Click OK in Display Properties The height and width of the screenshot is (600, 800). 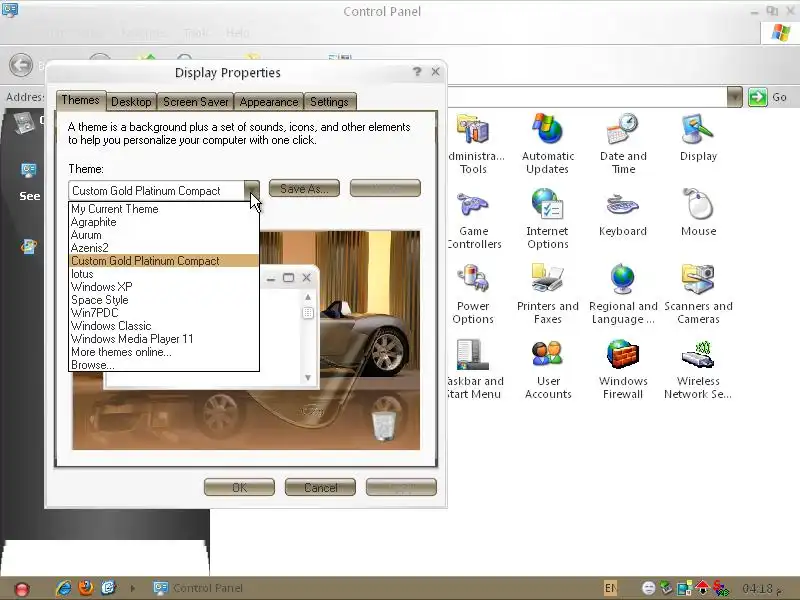(239, 487)
